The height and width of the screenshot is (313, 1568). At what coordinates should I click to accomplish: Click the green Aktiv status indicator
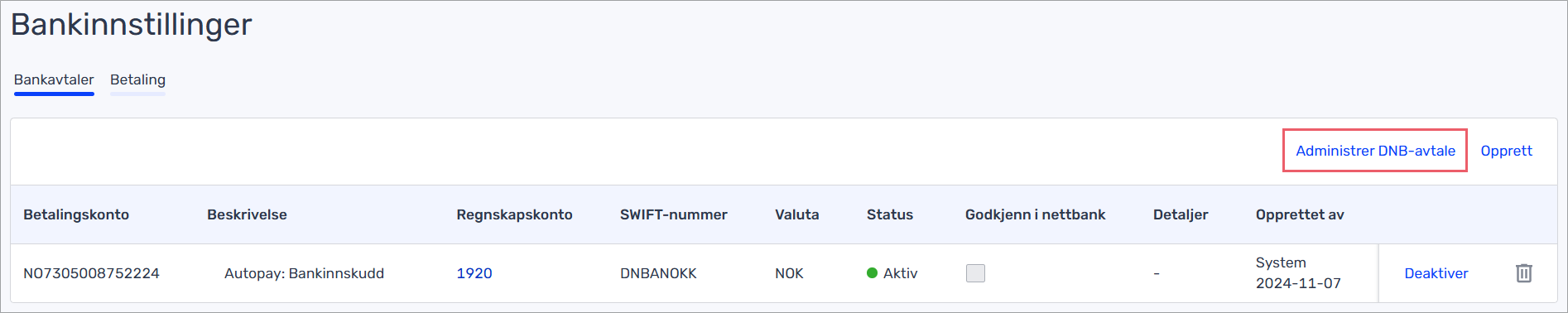(892, 273)
